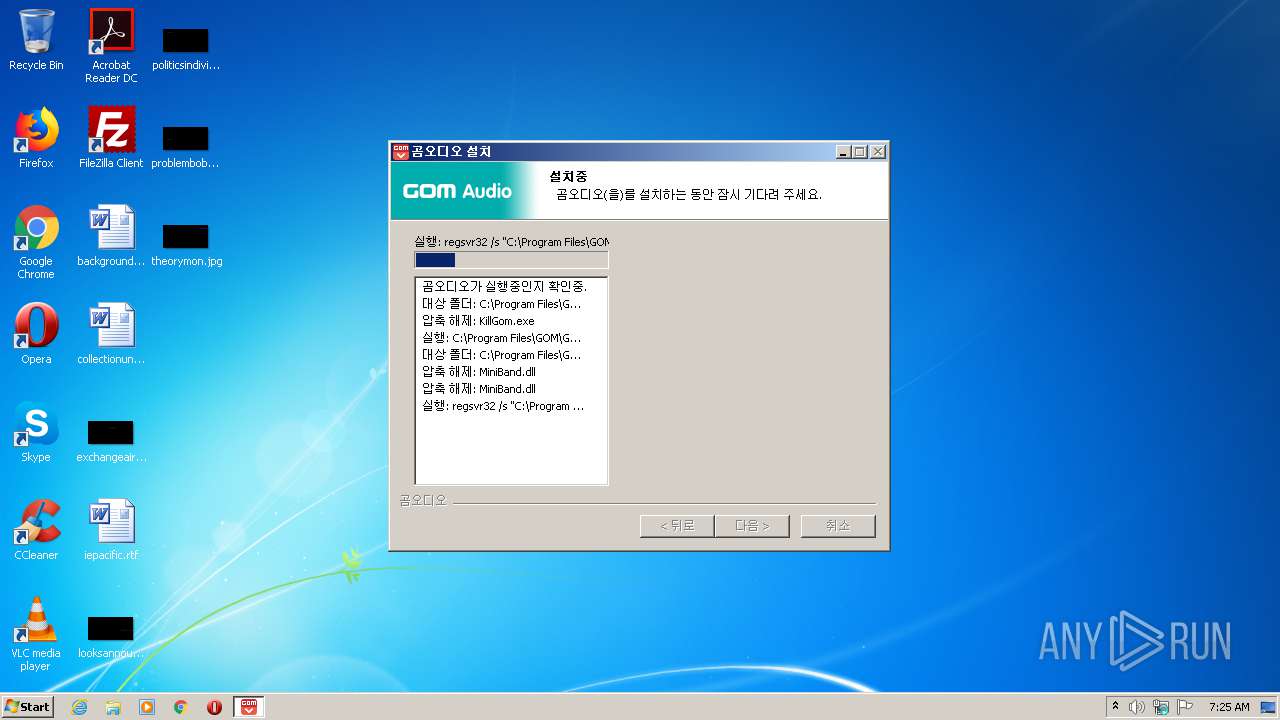Click the GOM Audio logo banner
The width and height of the screenshot is (1280, 720).
pos(459,191)
